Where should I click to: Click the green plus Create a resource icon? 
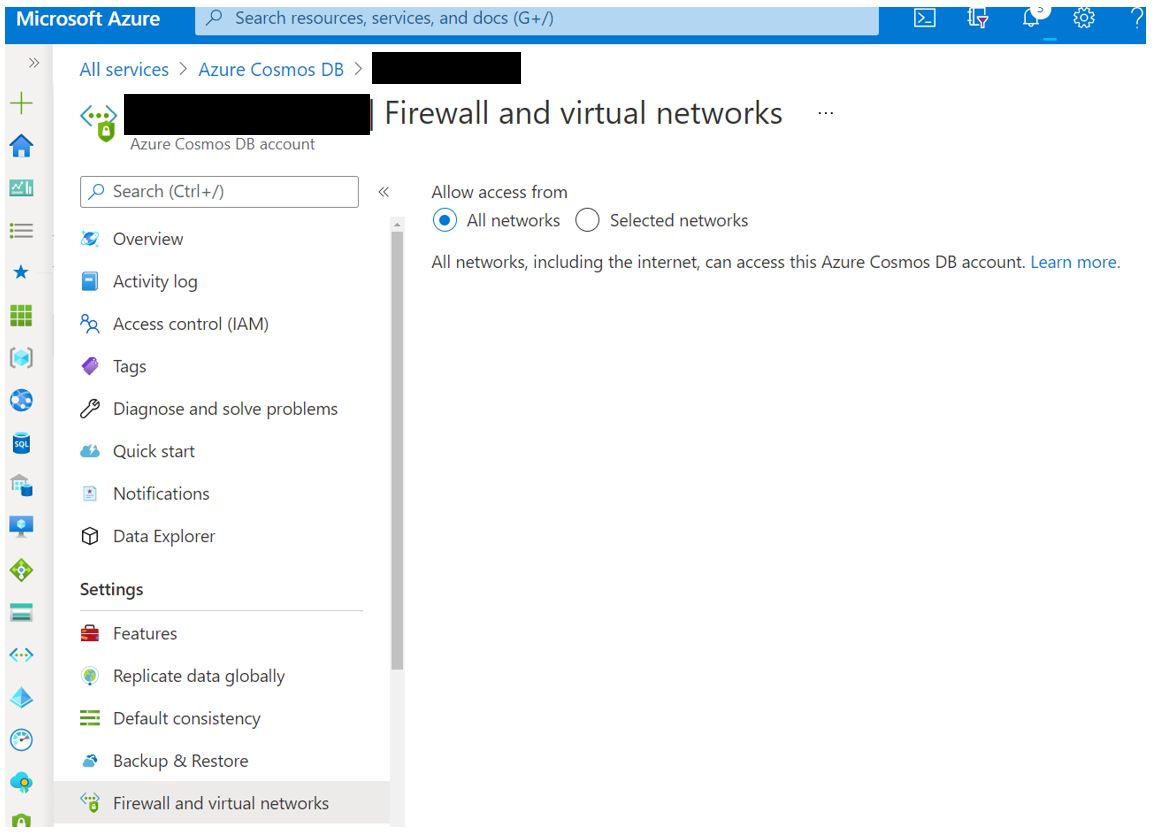pos(21,103)
